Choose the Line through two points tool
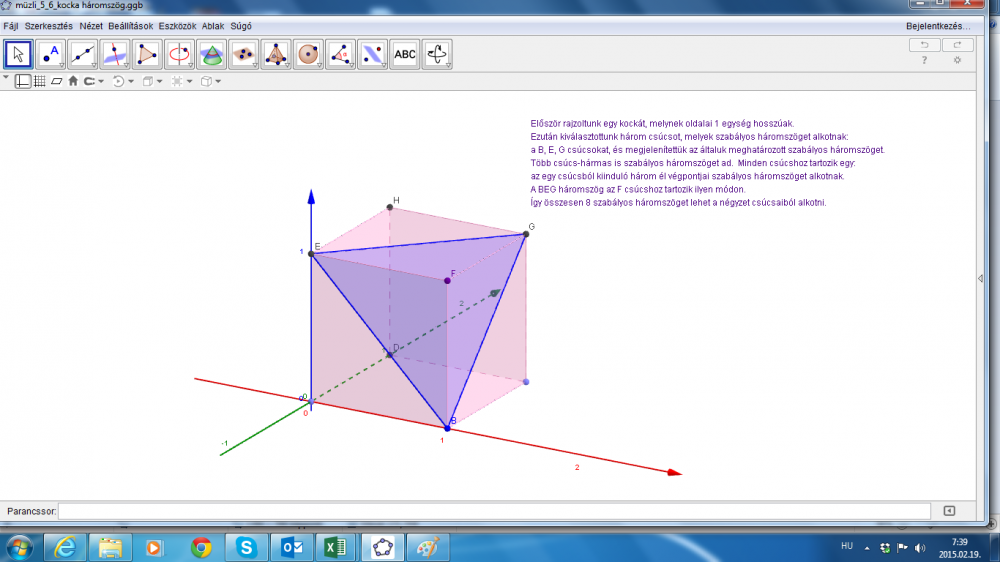 [x=83, y=54]
